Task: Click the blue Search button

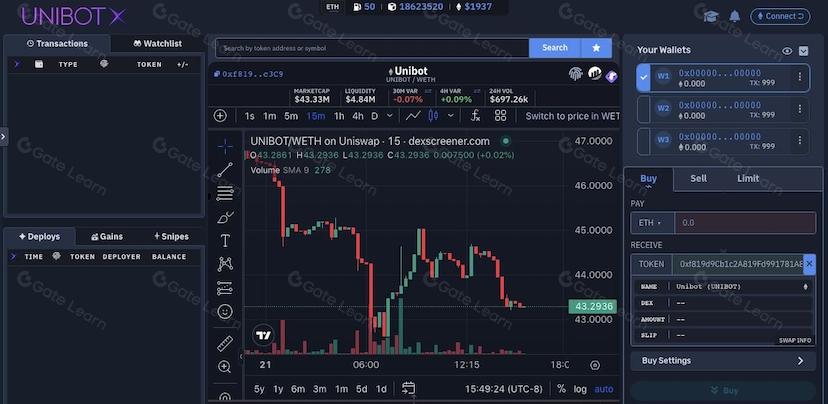Action: point(554,48)
